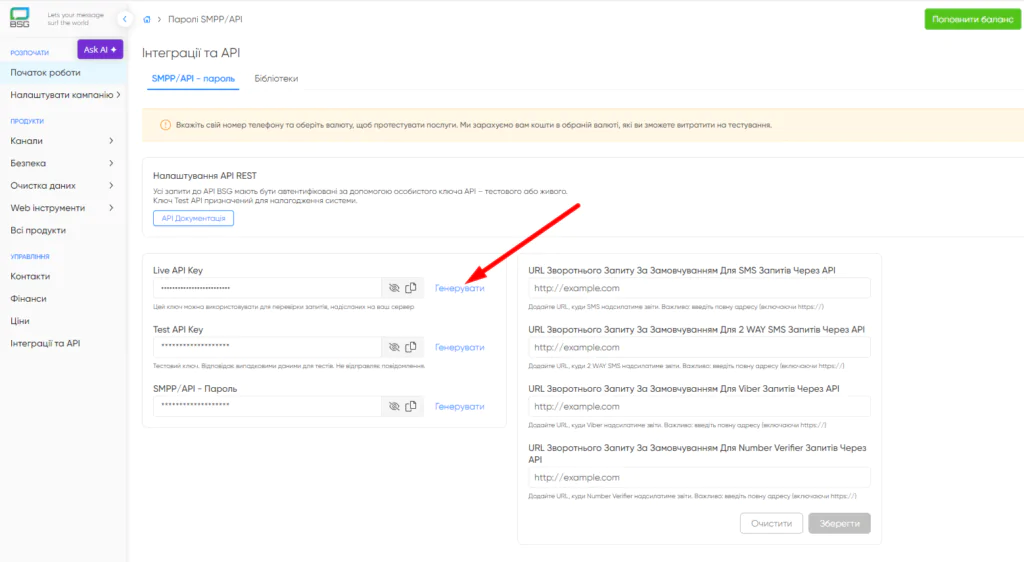1024x562 pixels.
Task: Collapse sidebar with the chevron arrow button
Action: [x=125, y=19]
